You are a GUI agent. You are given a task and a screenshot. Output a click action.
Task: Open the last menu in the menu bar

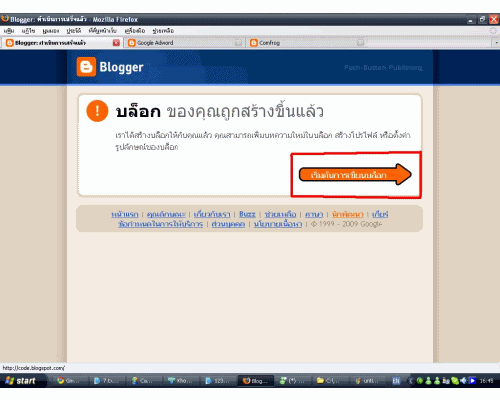163,31
